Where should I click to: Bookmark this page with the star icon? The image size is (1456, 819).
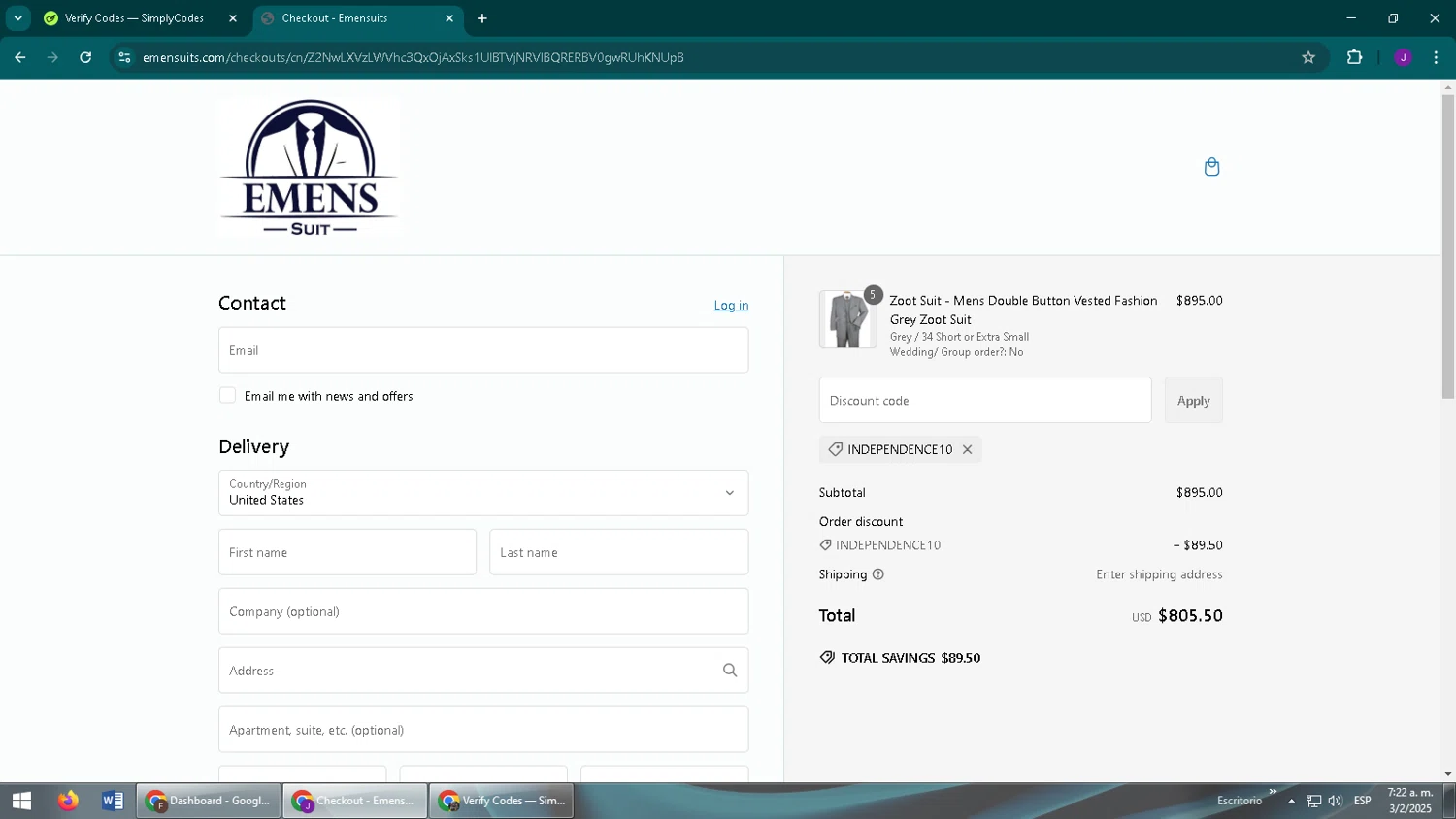pyautogui.click(x=1308, y=57)
